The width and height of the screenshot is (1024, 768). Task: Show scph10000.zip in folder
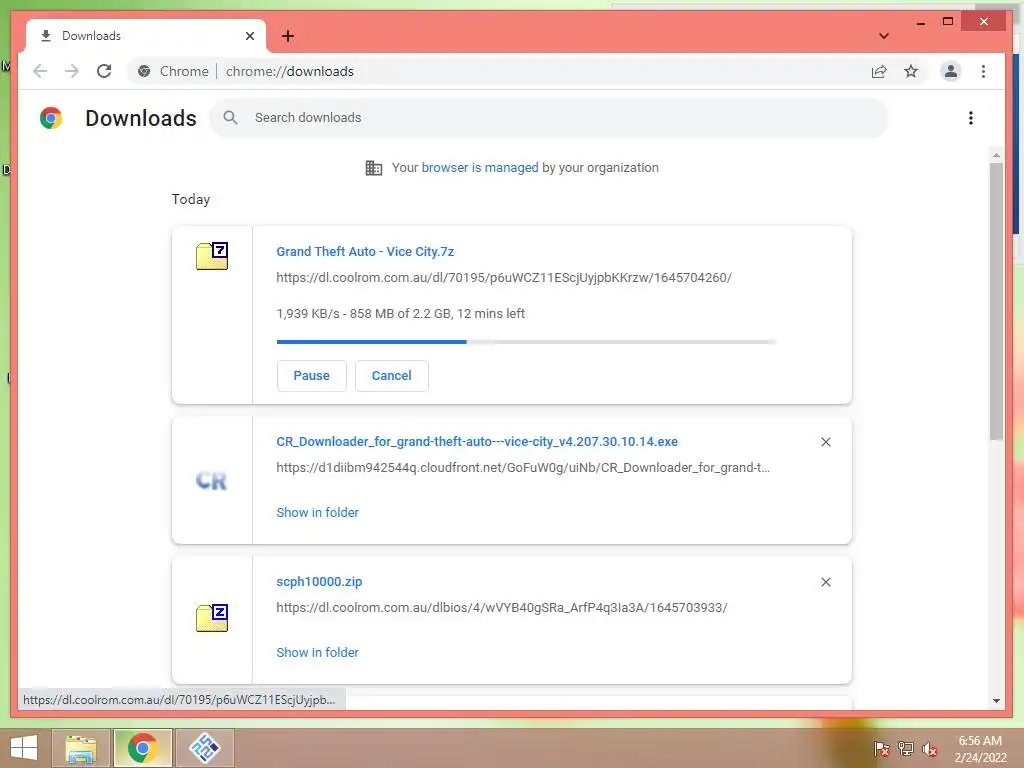pos(317,652)
